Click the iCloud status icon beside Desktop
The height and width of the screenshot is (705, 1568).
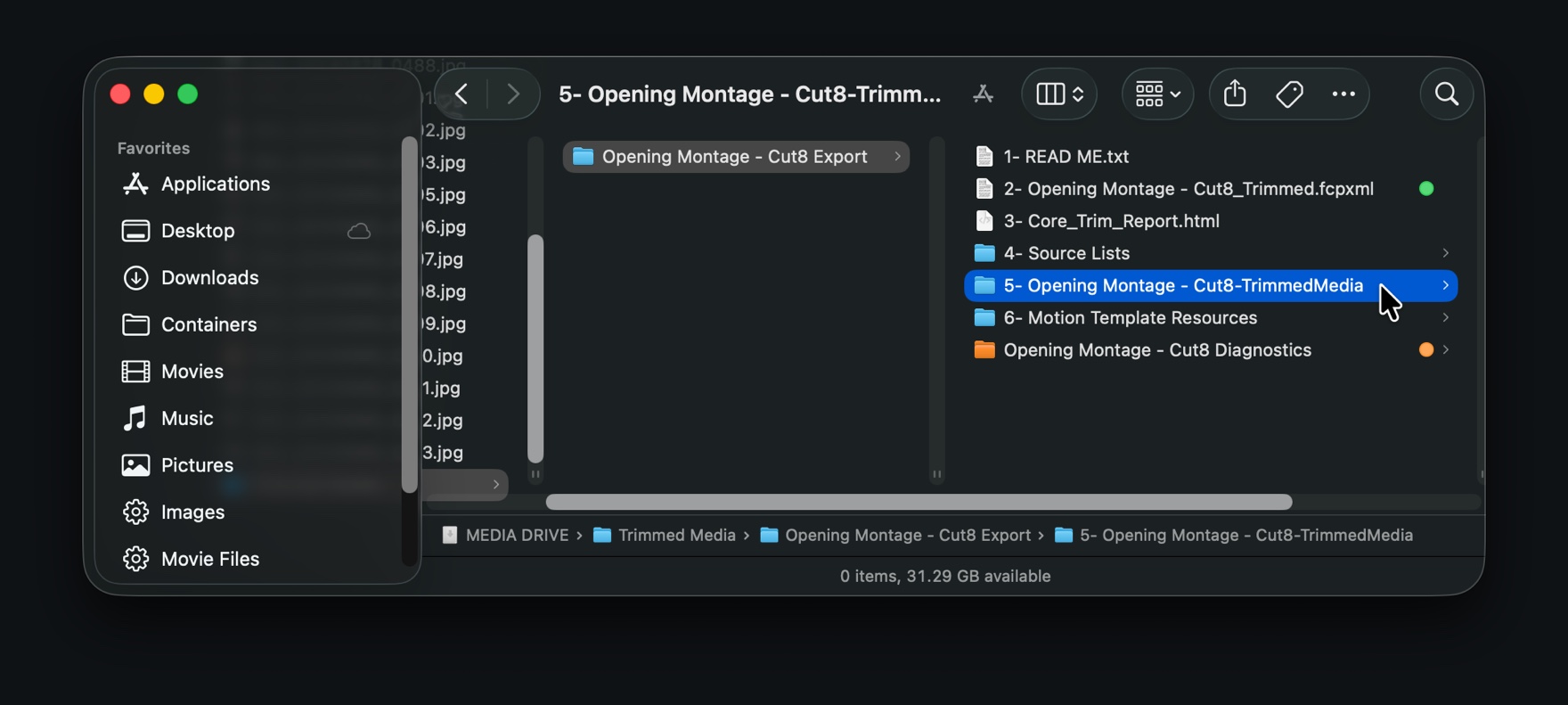[359, 232]
